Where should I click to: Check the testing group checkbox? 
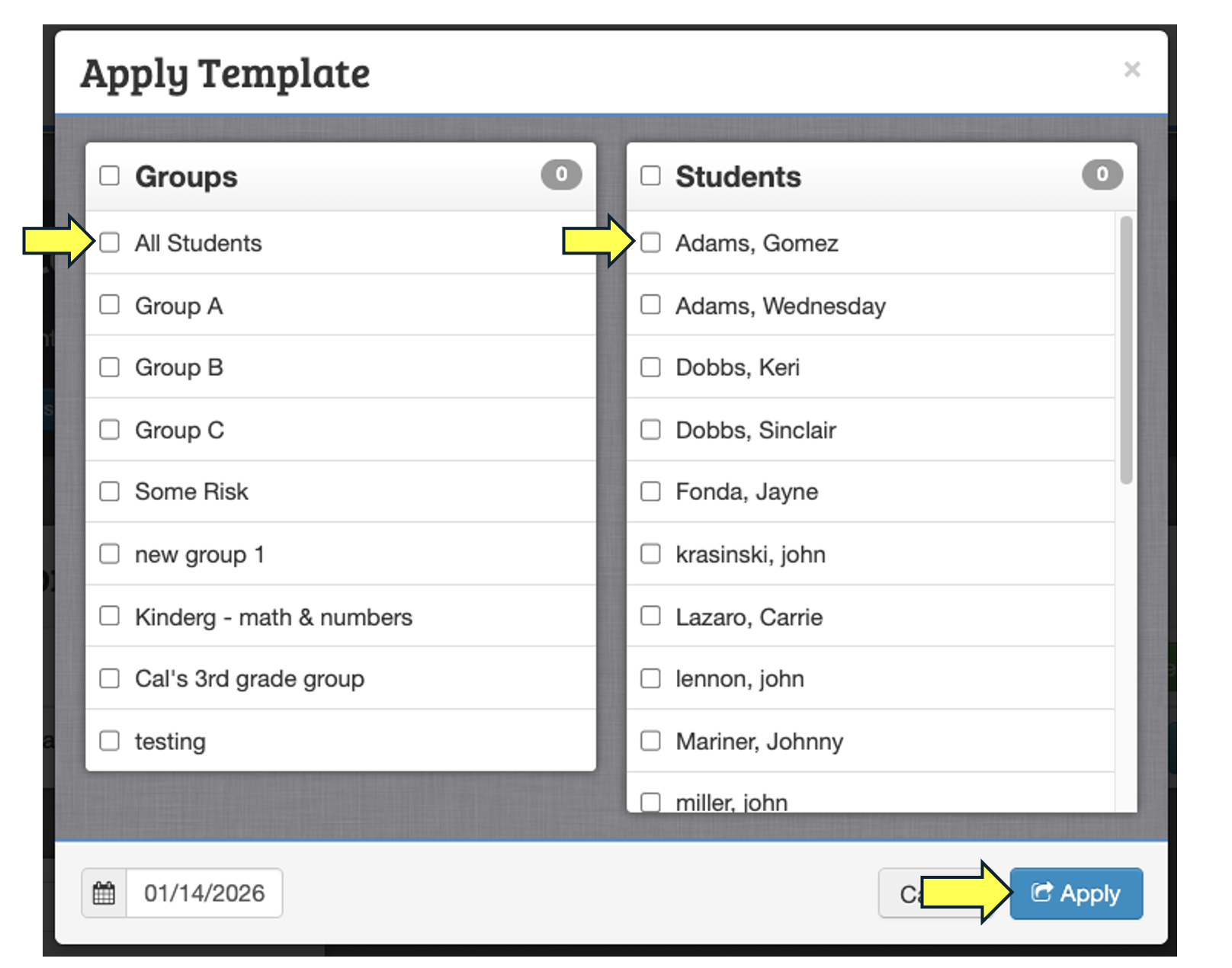click(110, 741)
